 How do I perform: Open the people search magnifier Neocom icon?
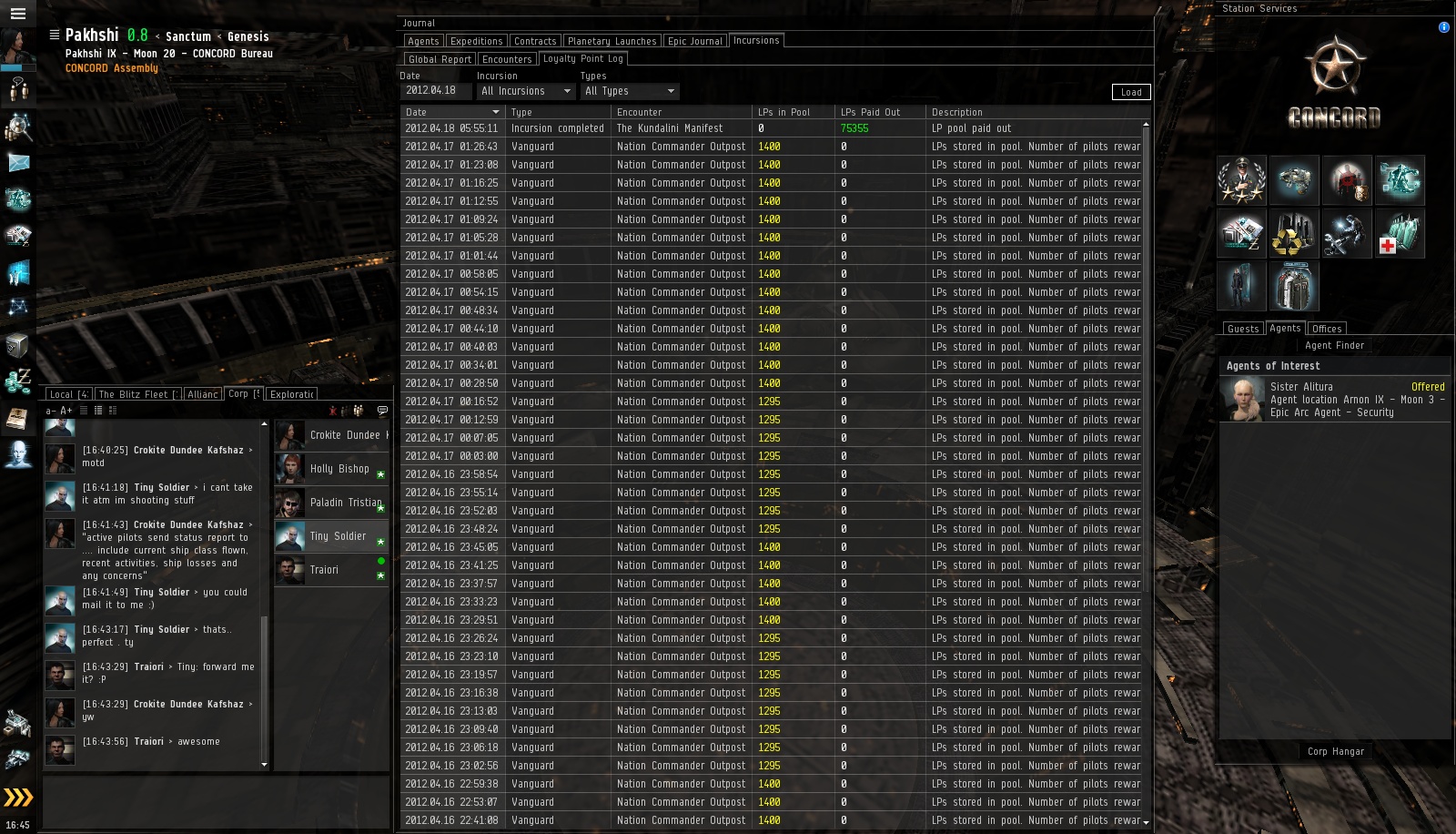click(x=17, y=127)
